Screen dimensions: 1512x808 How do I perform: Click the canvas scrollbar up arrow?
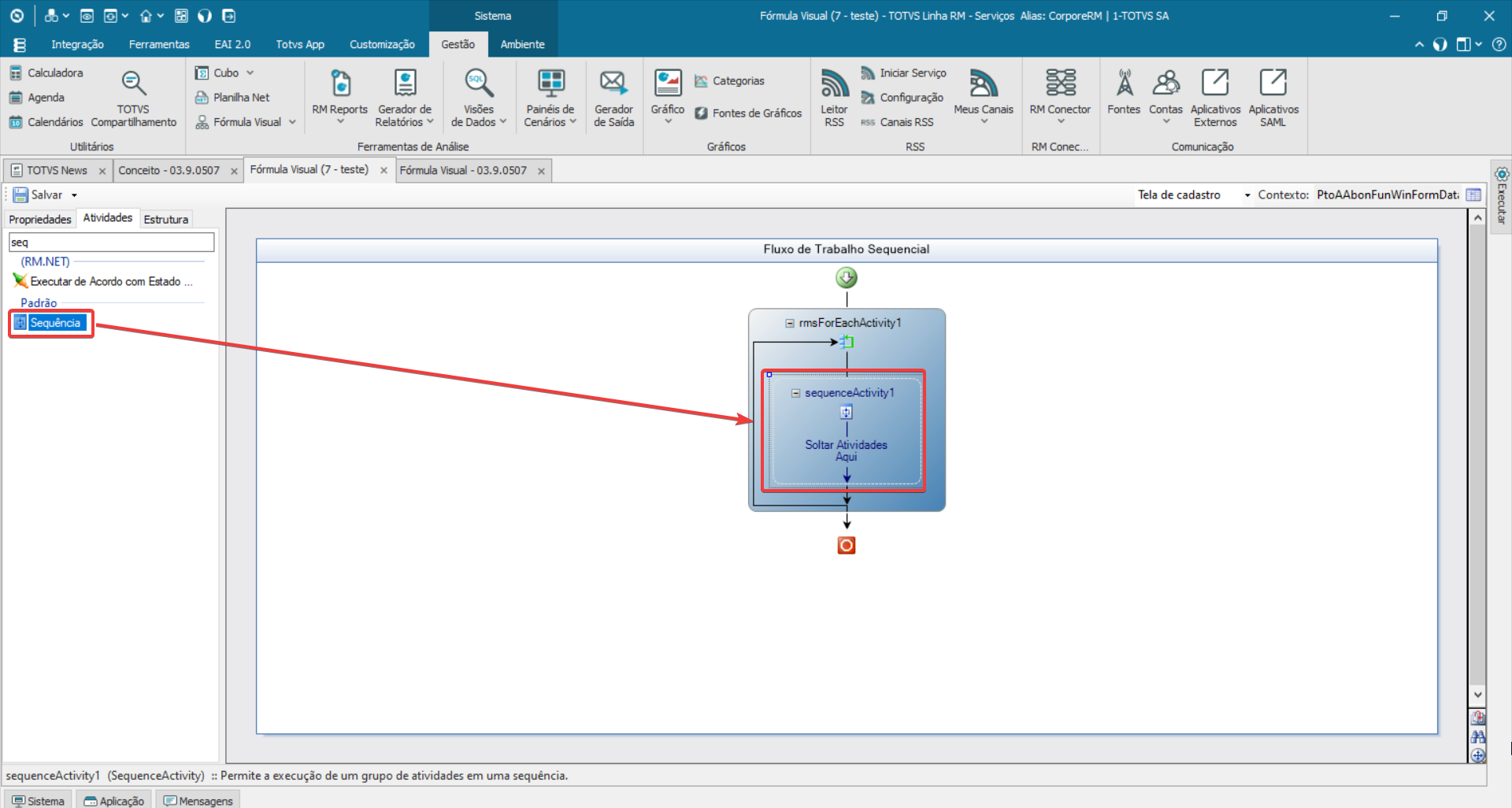coord(1477,217)
